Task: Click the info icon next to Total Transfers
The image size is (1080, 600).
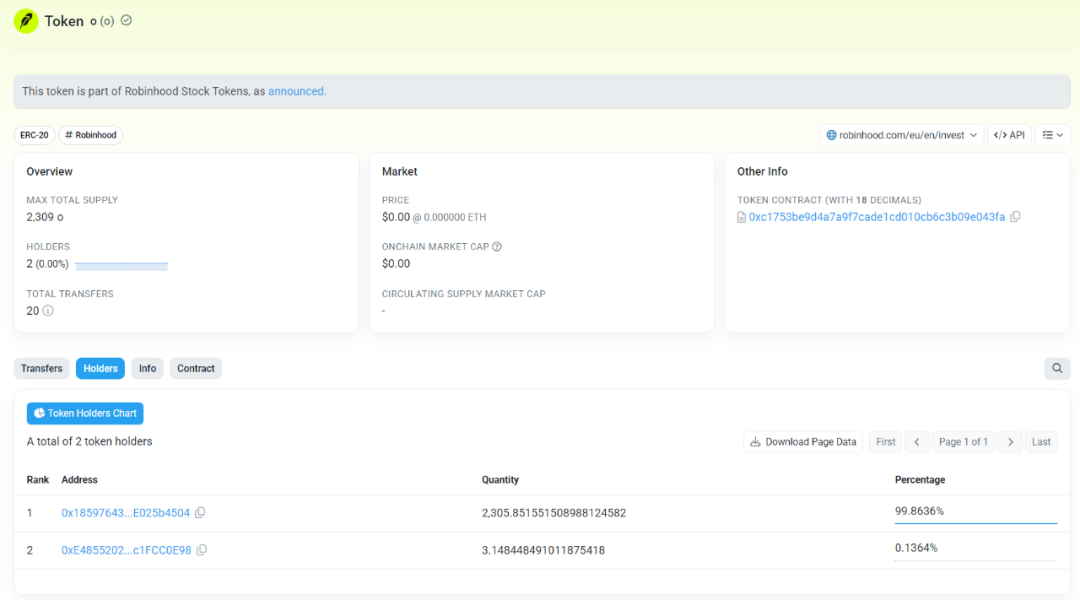Action: 48,311
